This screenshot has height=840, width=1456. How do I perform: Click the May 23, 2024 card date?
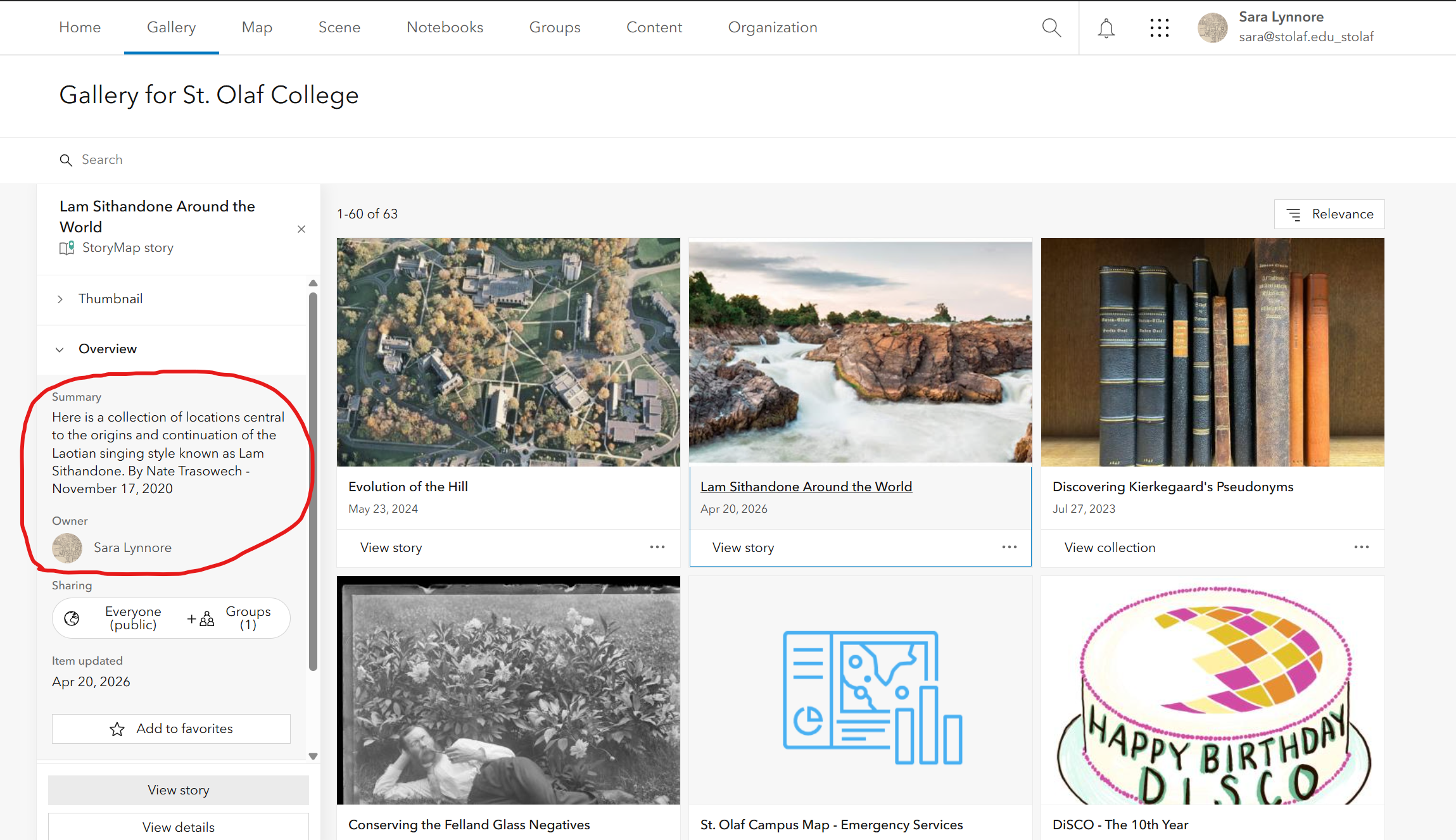(383, 509)
